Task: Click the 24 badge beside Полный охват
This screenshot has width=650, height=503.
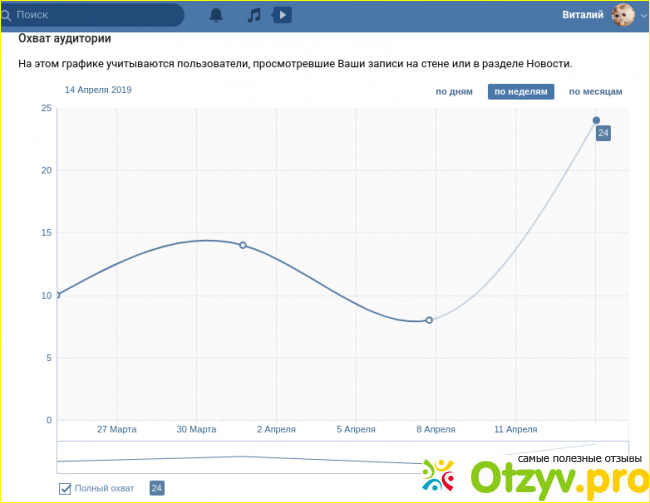Action: [157, 488]
